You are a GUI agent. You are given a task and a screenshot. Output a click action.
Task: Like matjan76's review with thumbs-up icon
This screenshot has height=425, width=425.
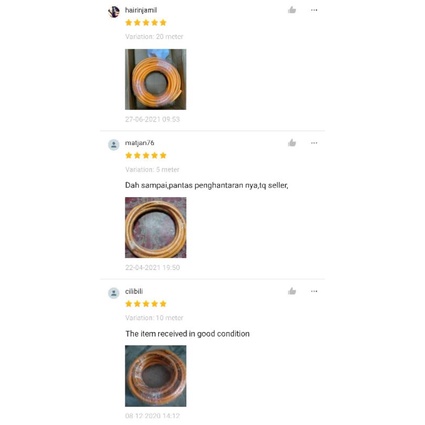(292, 143)
